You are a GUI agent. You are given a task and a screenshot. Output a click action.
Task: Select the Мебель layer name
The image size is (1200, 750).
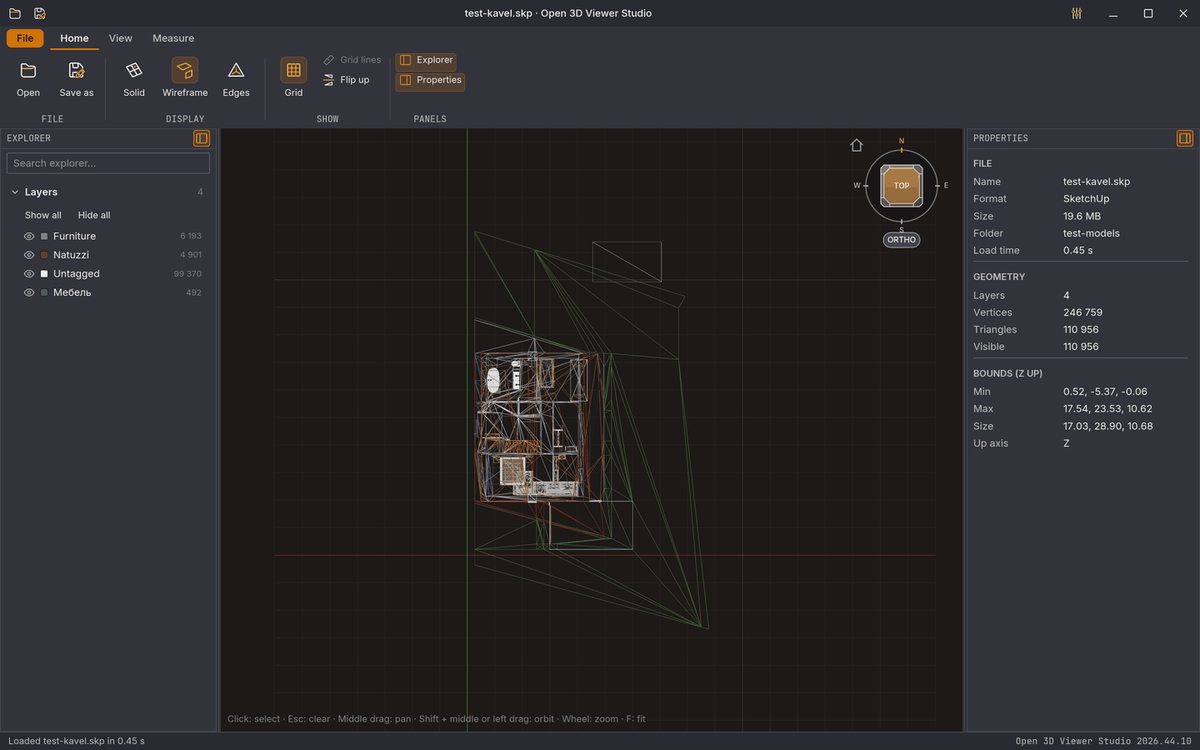click(x=72, y=293)
